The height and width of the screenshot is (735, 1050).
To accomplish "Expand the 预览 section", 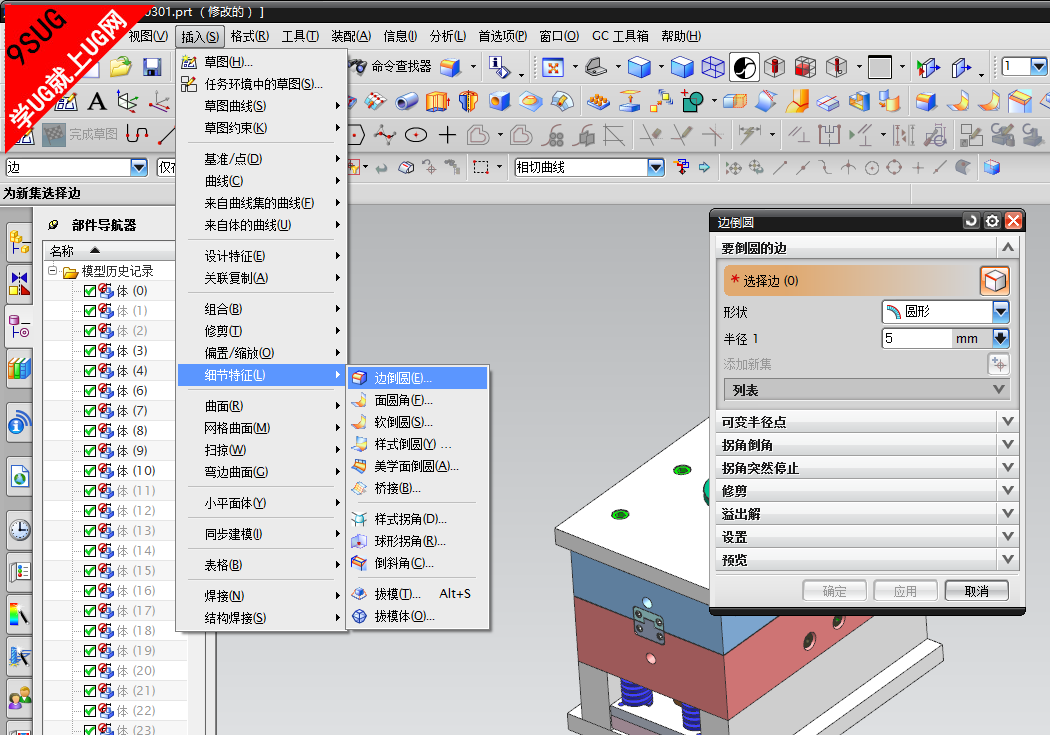I will [867, 560].
